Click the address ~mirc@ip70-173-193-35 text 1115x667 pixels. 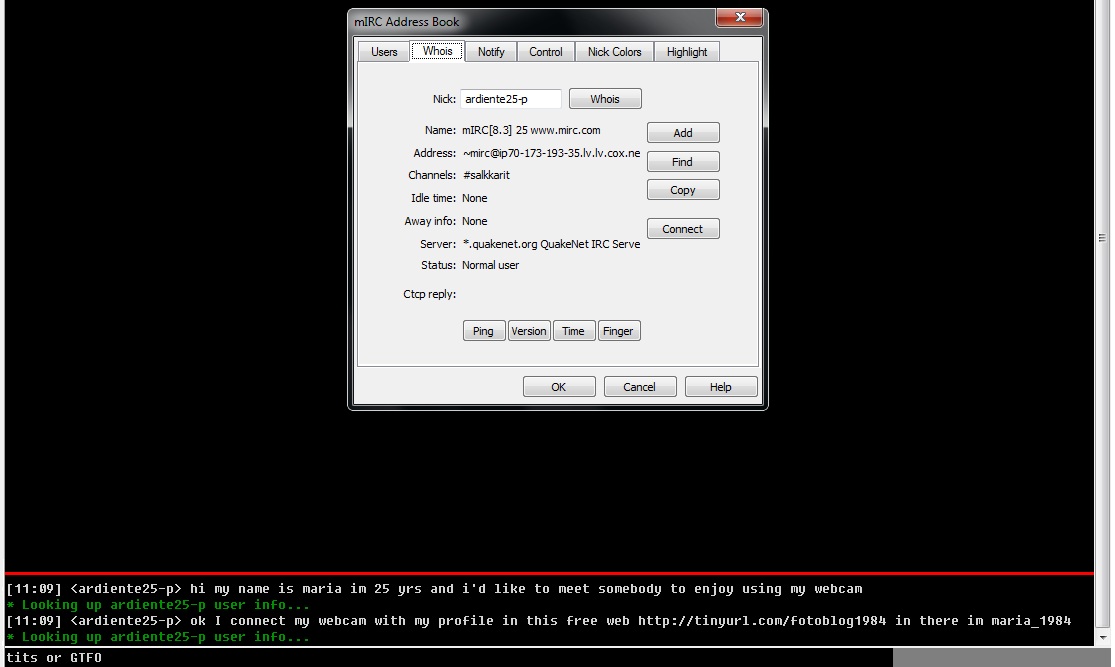click(x=551, y=153)
